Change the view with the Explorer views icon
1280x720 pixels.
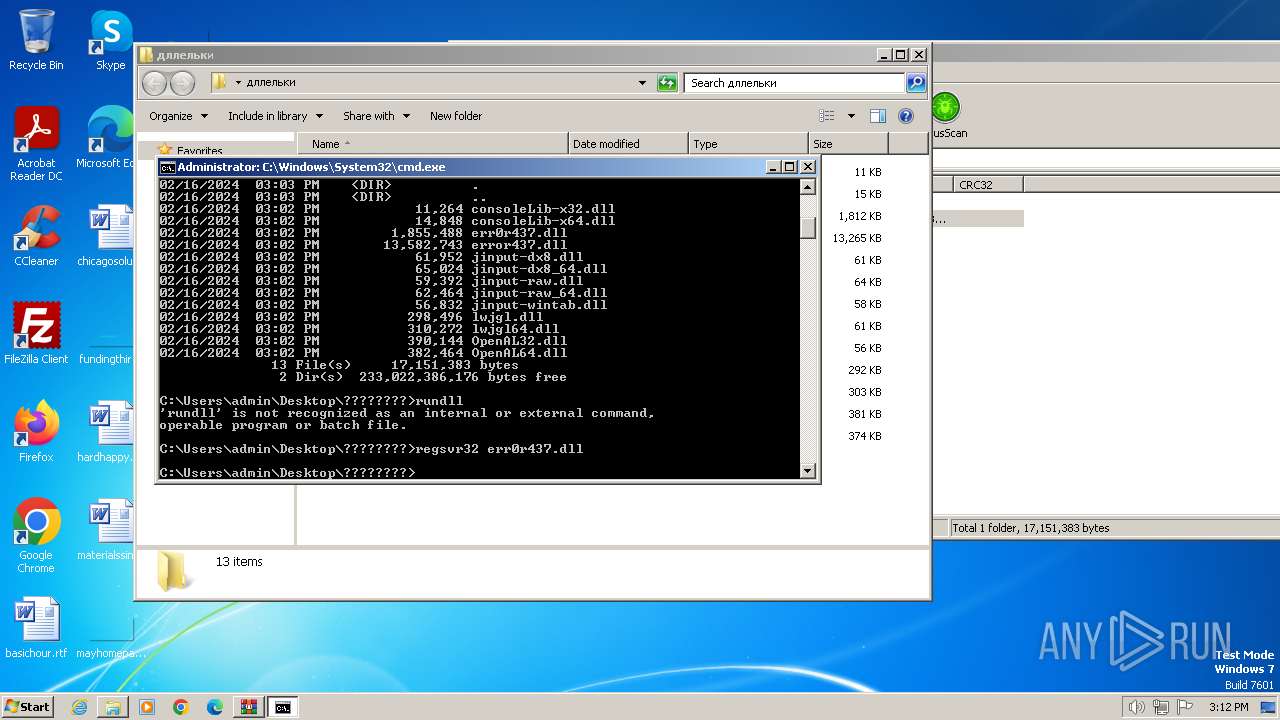coord(827,116)
